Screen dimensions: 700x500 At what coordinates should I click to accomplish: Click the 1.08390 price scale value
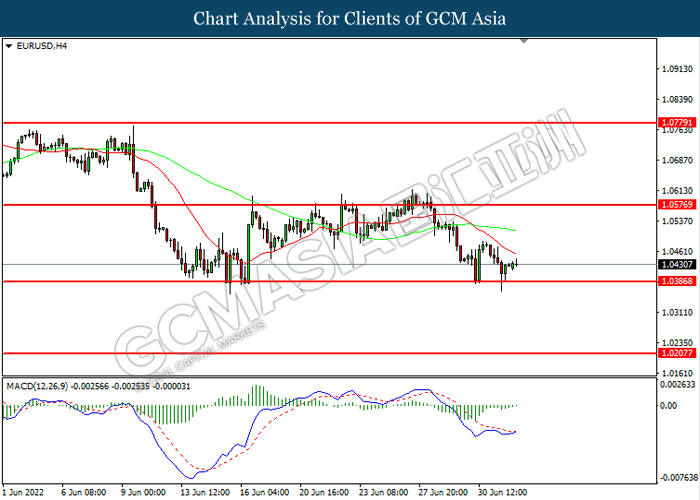tap(677, 99)
